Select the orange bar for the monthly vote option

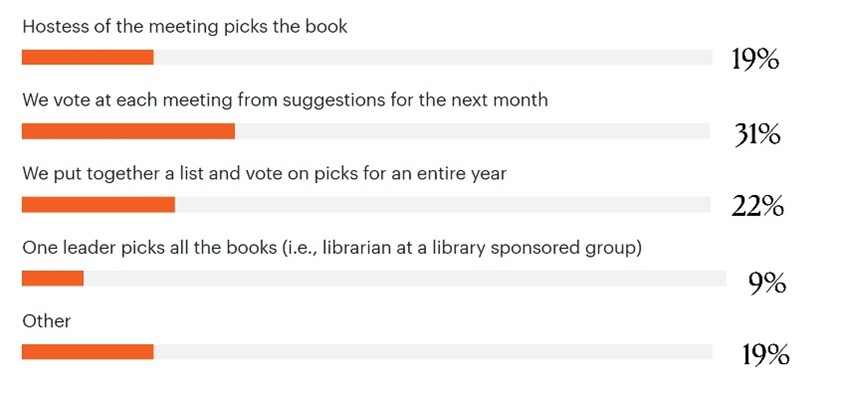click(x=128, y=131)
